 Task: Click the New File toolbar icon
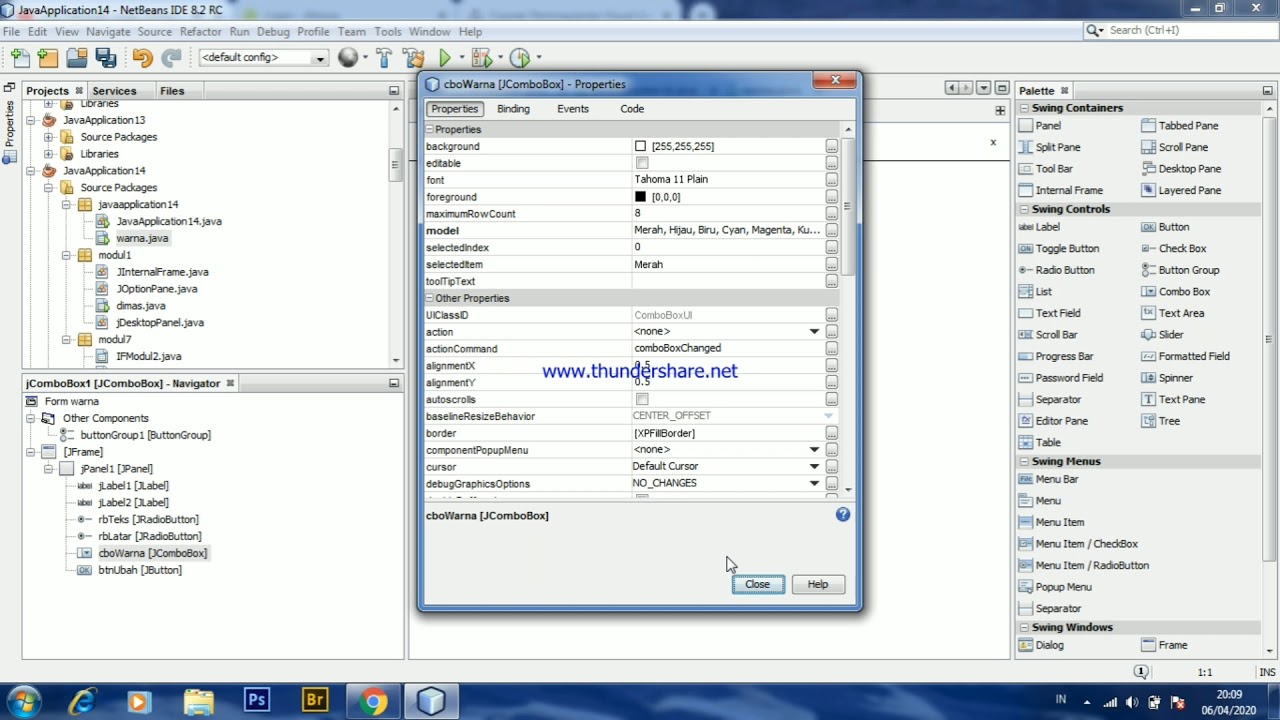tap(20, 58)
